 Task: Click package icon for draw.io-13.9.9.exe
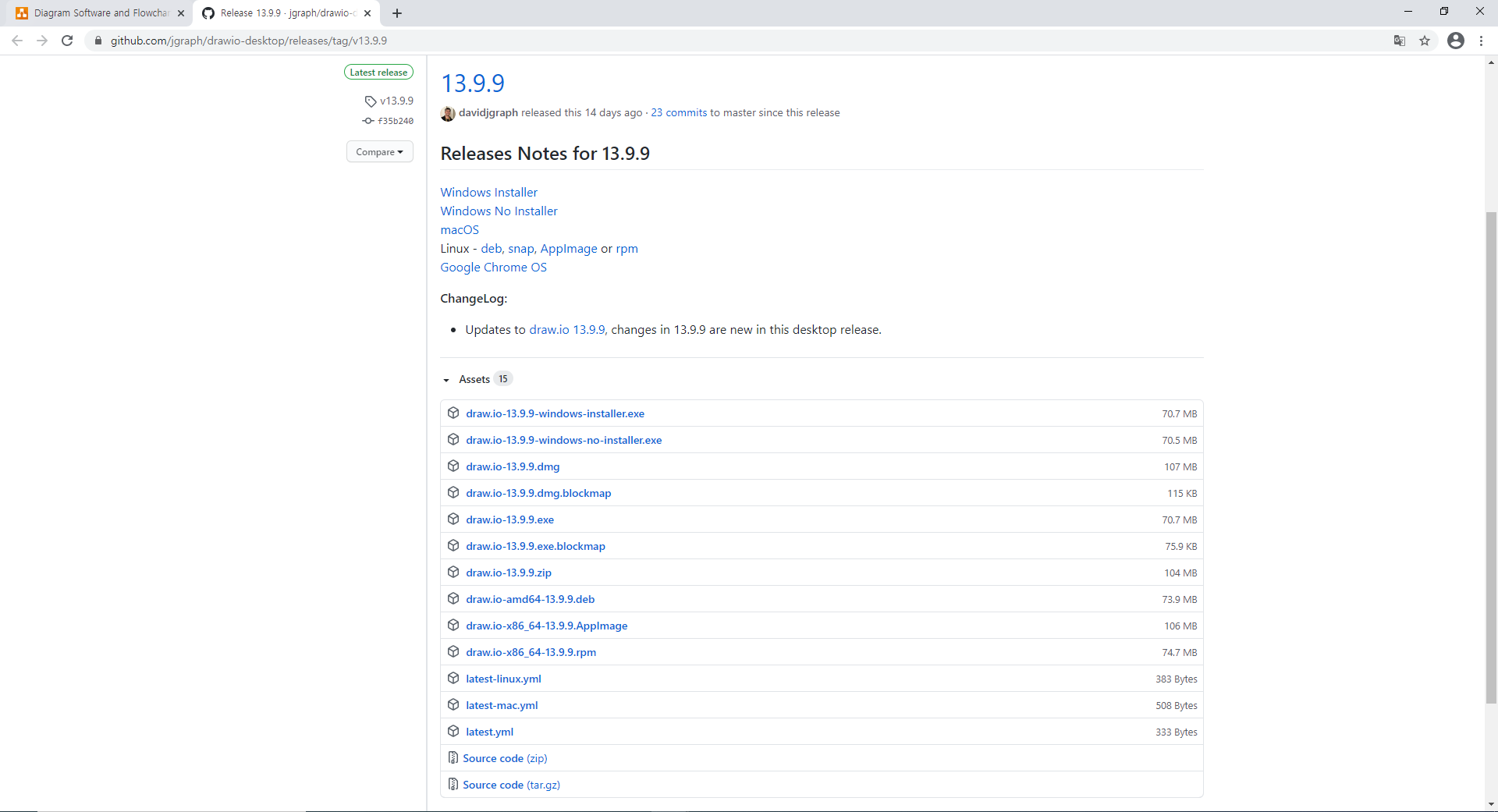[x=453, y=519]
